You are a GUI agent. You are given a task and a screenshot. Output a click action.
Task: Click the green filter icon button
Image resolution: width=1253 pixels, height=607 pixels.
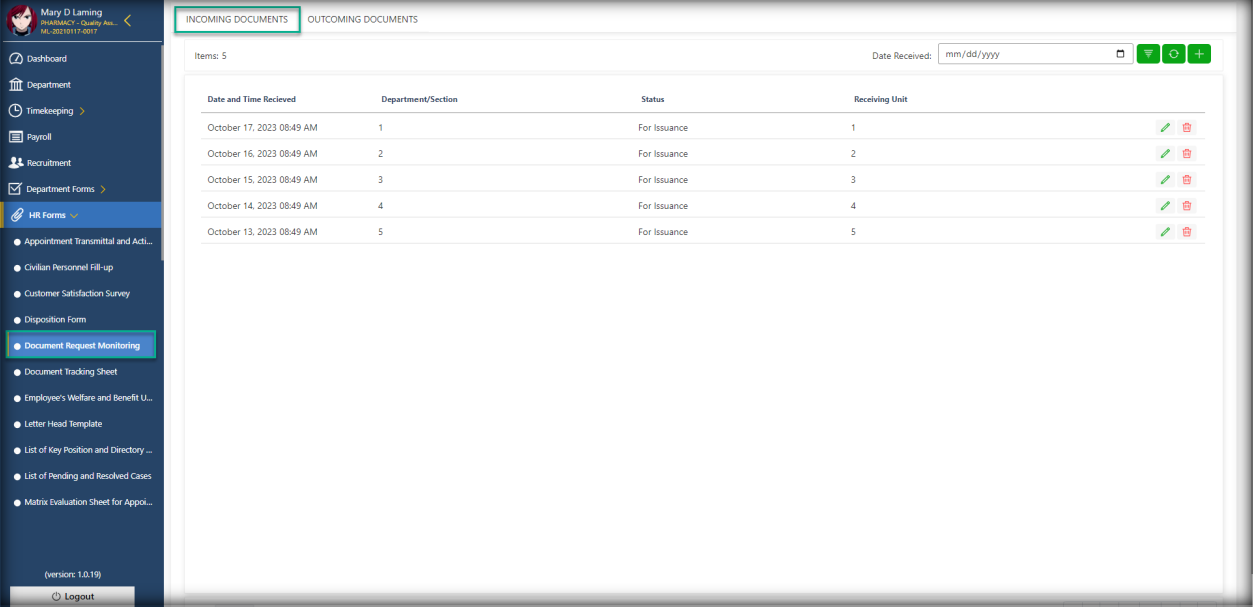(x=1148, y=54)
